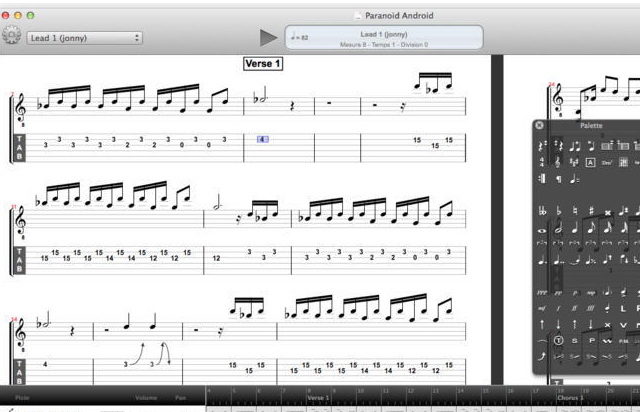
Task: Jump to Chorus 1 marker in timeline
Action: [569, 397]
